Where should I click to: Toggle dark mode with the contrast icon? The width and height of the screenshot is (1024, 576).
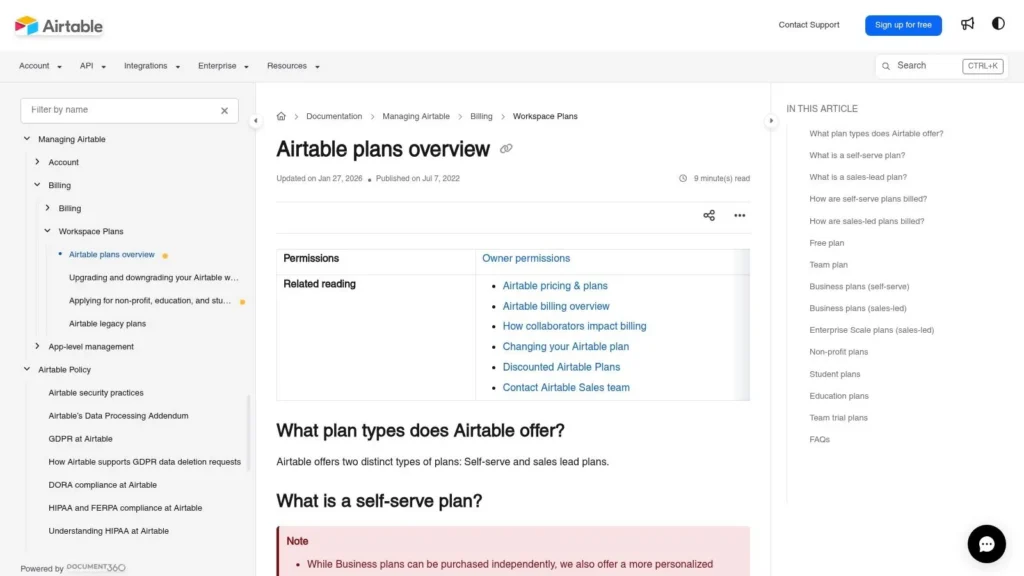coord(998,24)
